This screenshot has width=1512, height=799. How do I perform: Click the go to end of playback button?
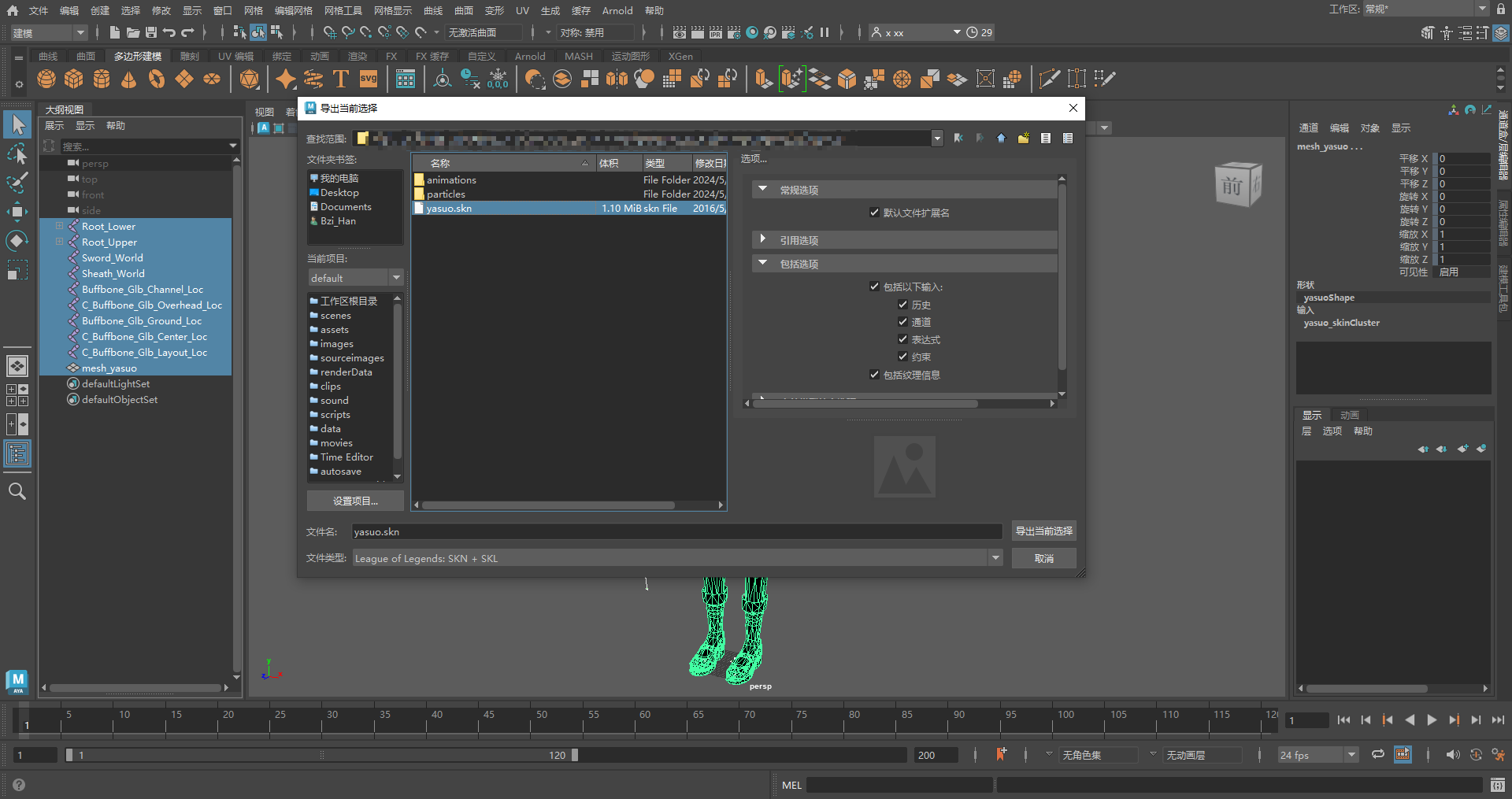tap(1498, 719)
